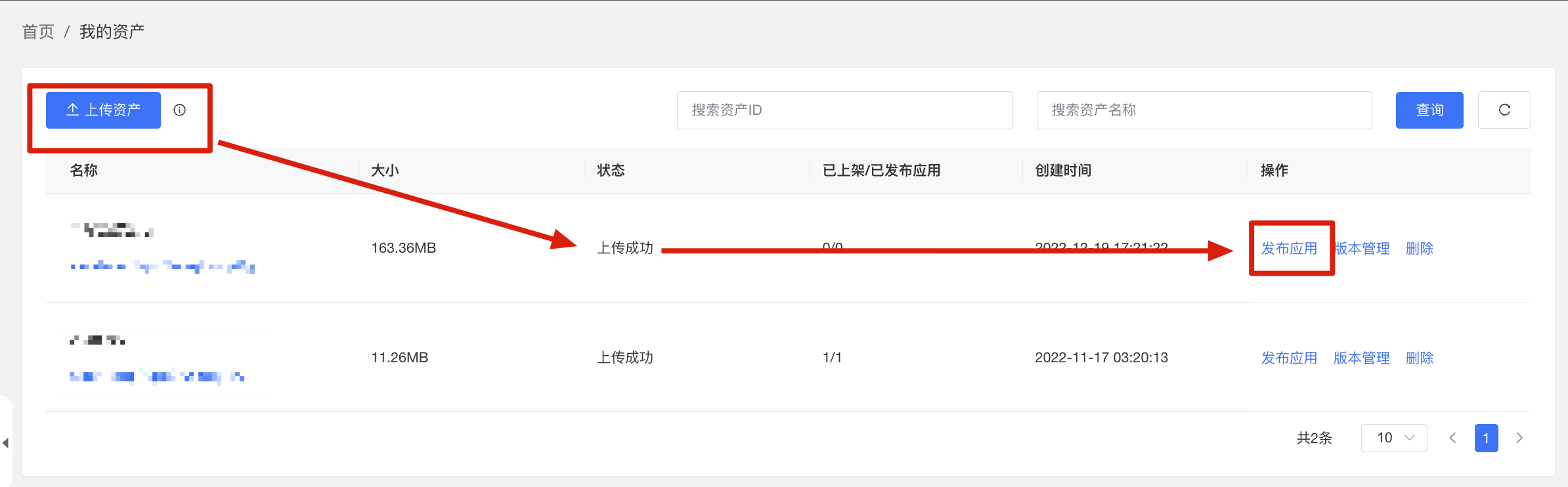Click the info icon beside 上传资产
1568x487 pixels.
[x=179, y=110]
